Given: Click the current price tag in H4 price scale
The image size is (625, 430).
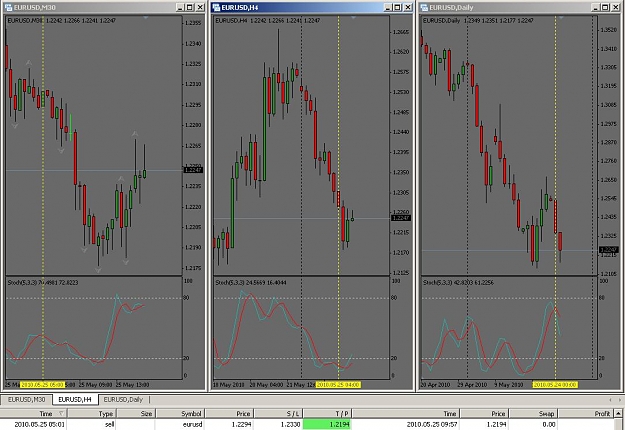Looking at the screenshot, I should pyautogui.click(x=401, y=218).
